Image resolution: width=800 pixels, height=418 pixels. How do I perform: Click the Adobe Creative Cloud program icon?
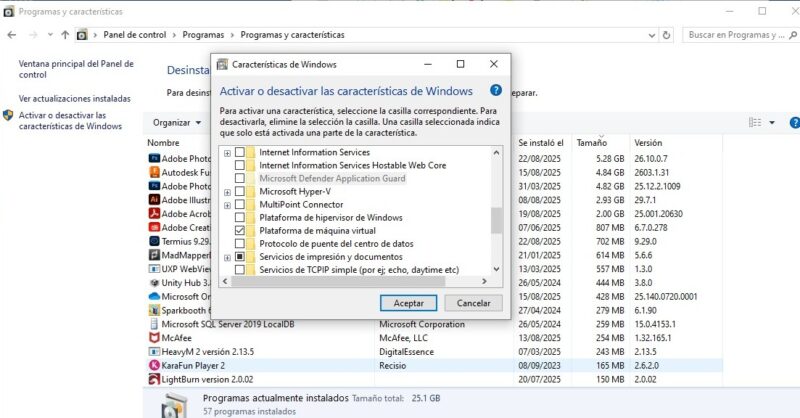coord(154,228)
